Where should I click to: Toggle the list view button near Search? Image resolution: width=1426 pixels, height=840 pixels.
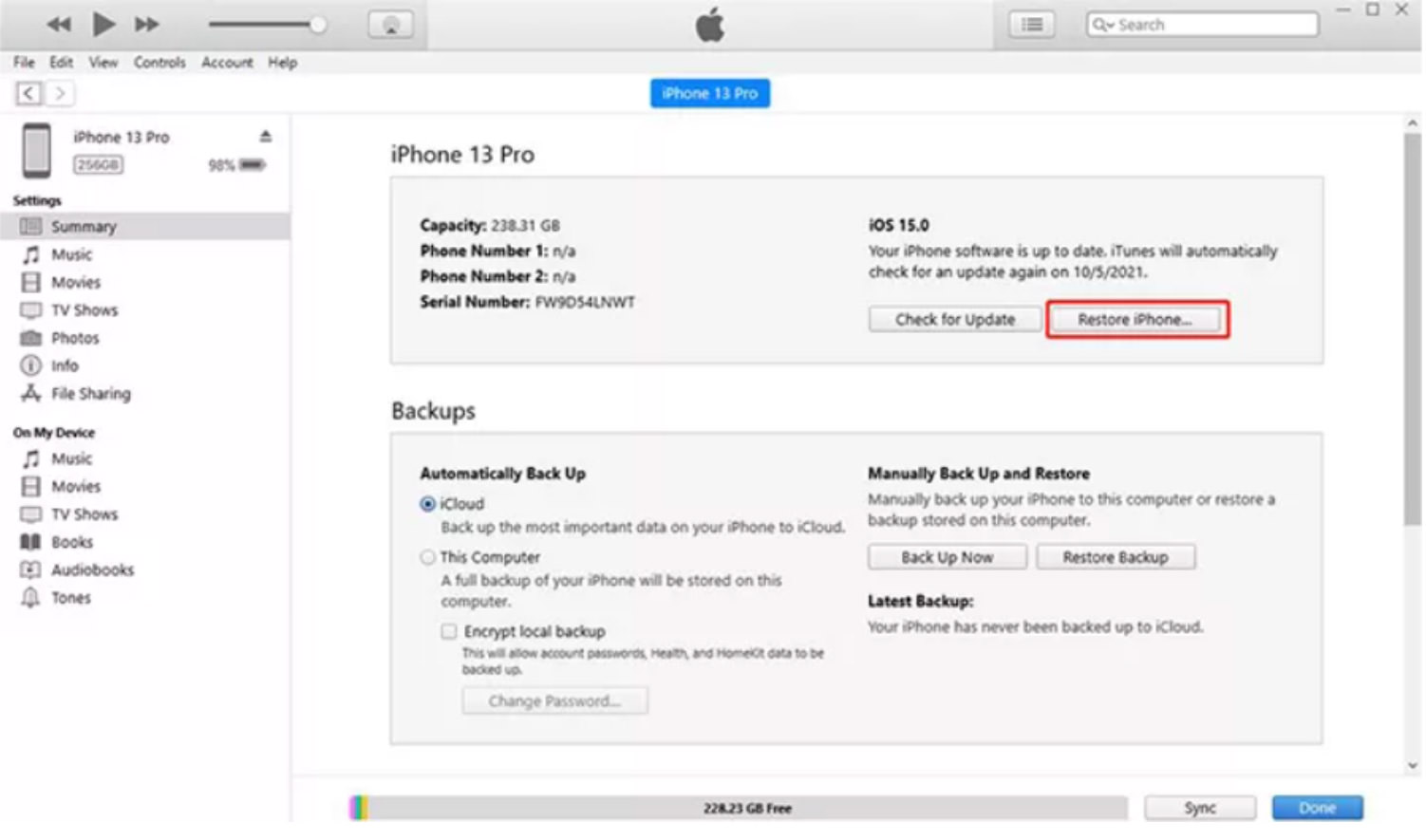(1032, 25)
